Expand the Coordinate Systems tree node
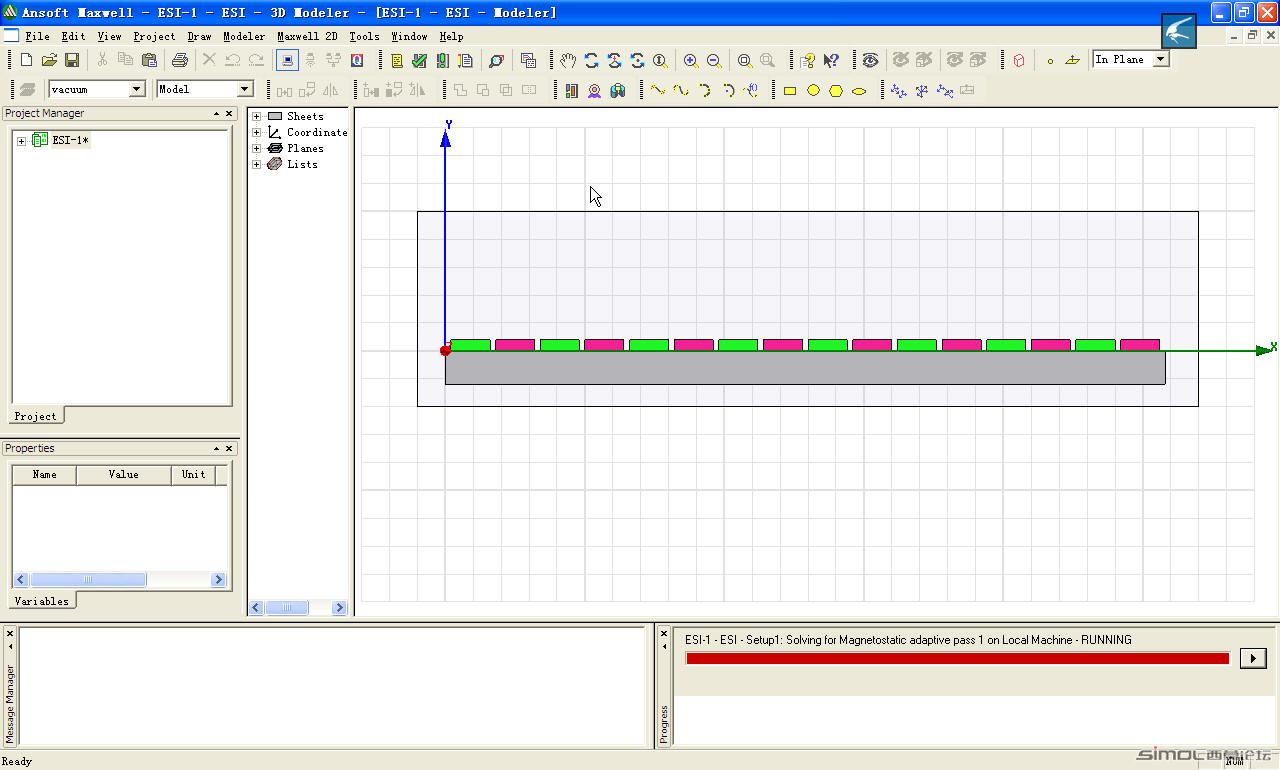This screenshot has width=1280, height=770. pyautogui.click(x=257, y=132)
